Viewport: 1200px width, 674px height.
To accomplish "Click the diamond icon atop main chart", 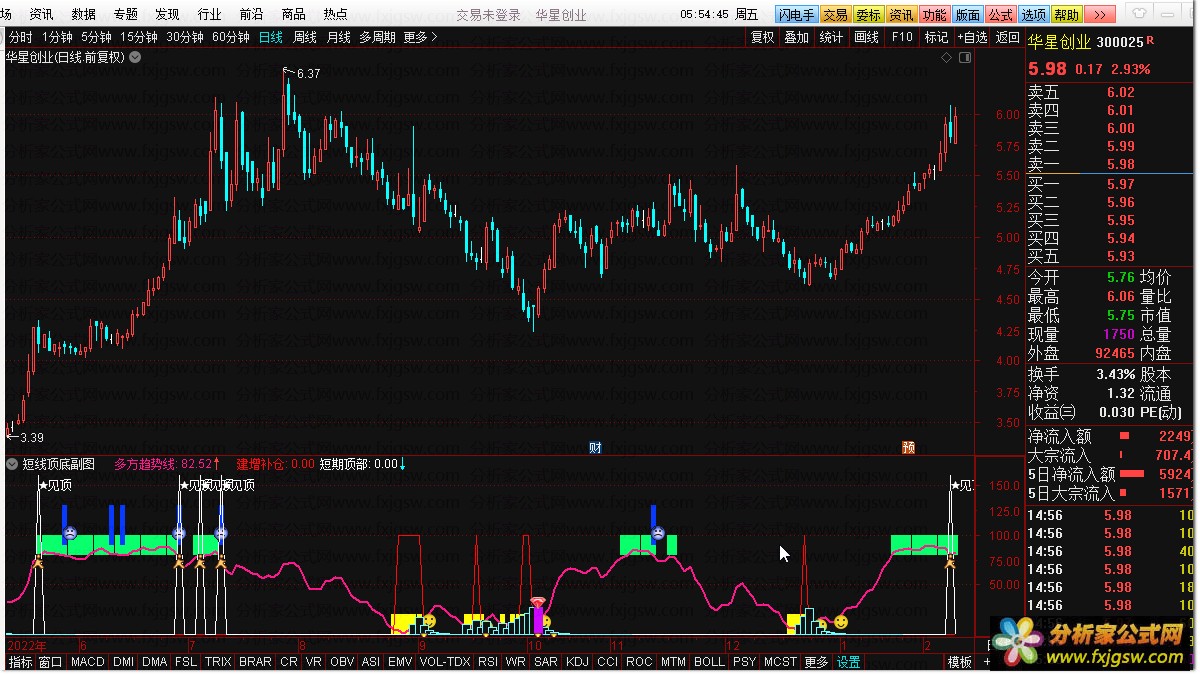I will 946,58.
